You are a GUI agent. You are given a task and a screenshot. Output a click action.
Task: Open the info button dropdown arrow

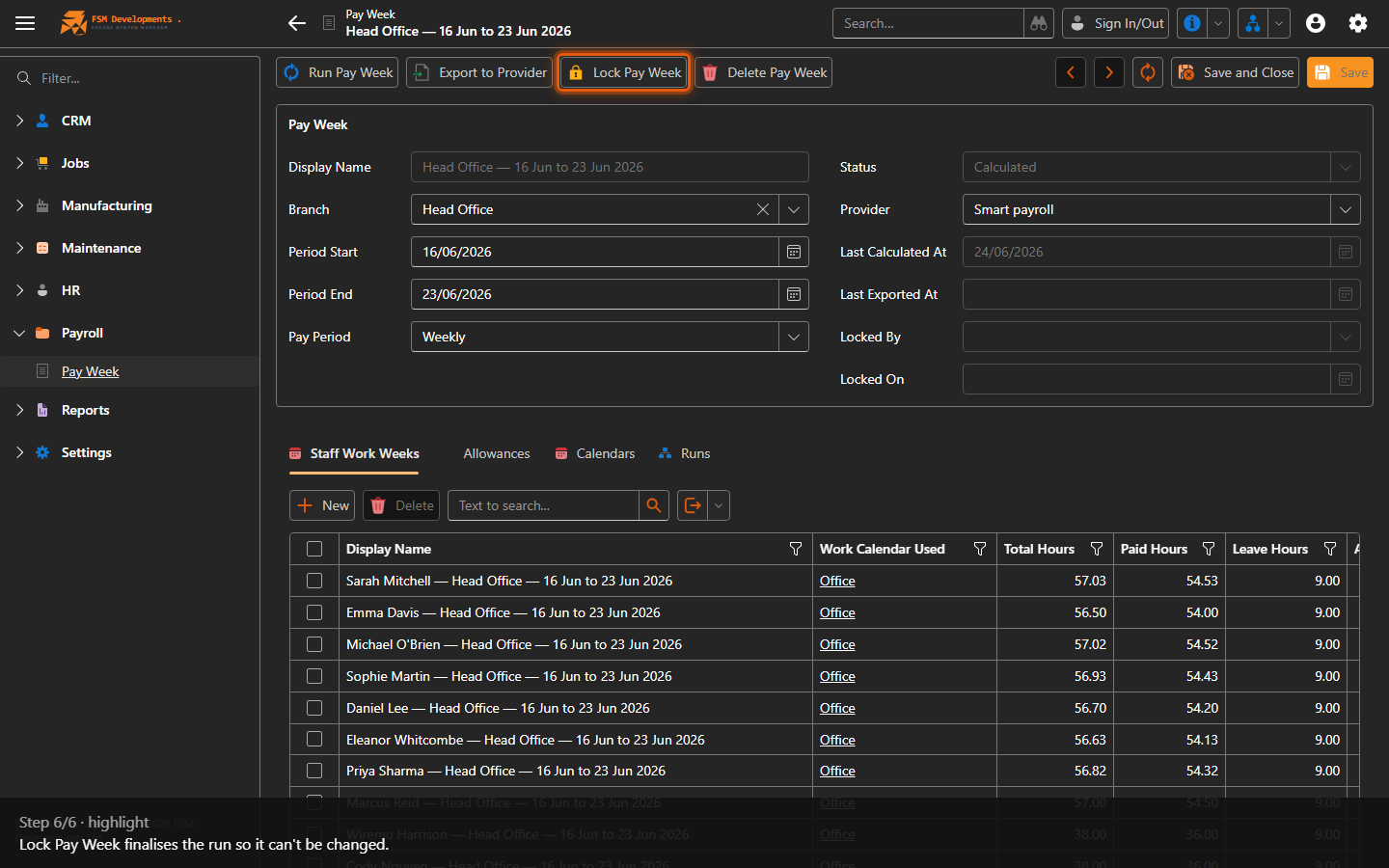click(x=1218, y=23)
